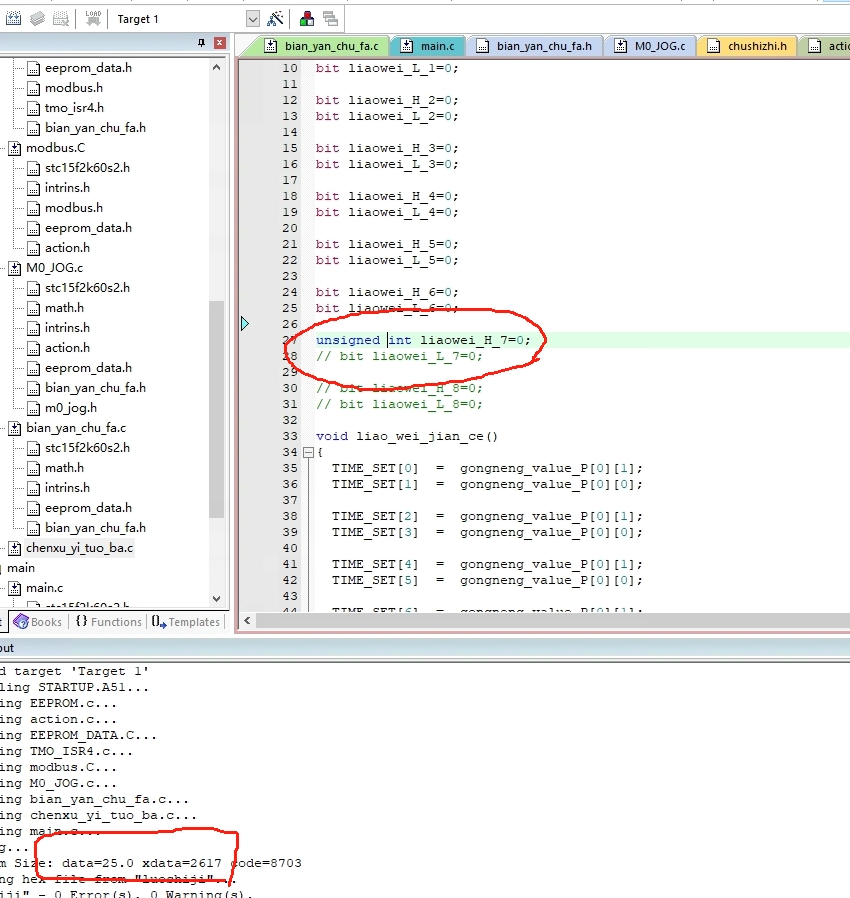This screenshot has width=850, height=898.
Task: Switch to the chushizhi.h editor tab
Action: (x=747, y=46)
